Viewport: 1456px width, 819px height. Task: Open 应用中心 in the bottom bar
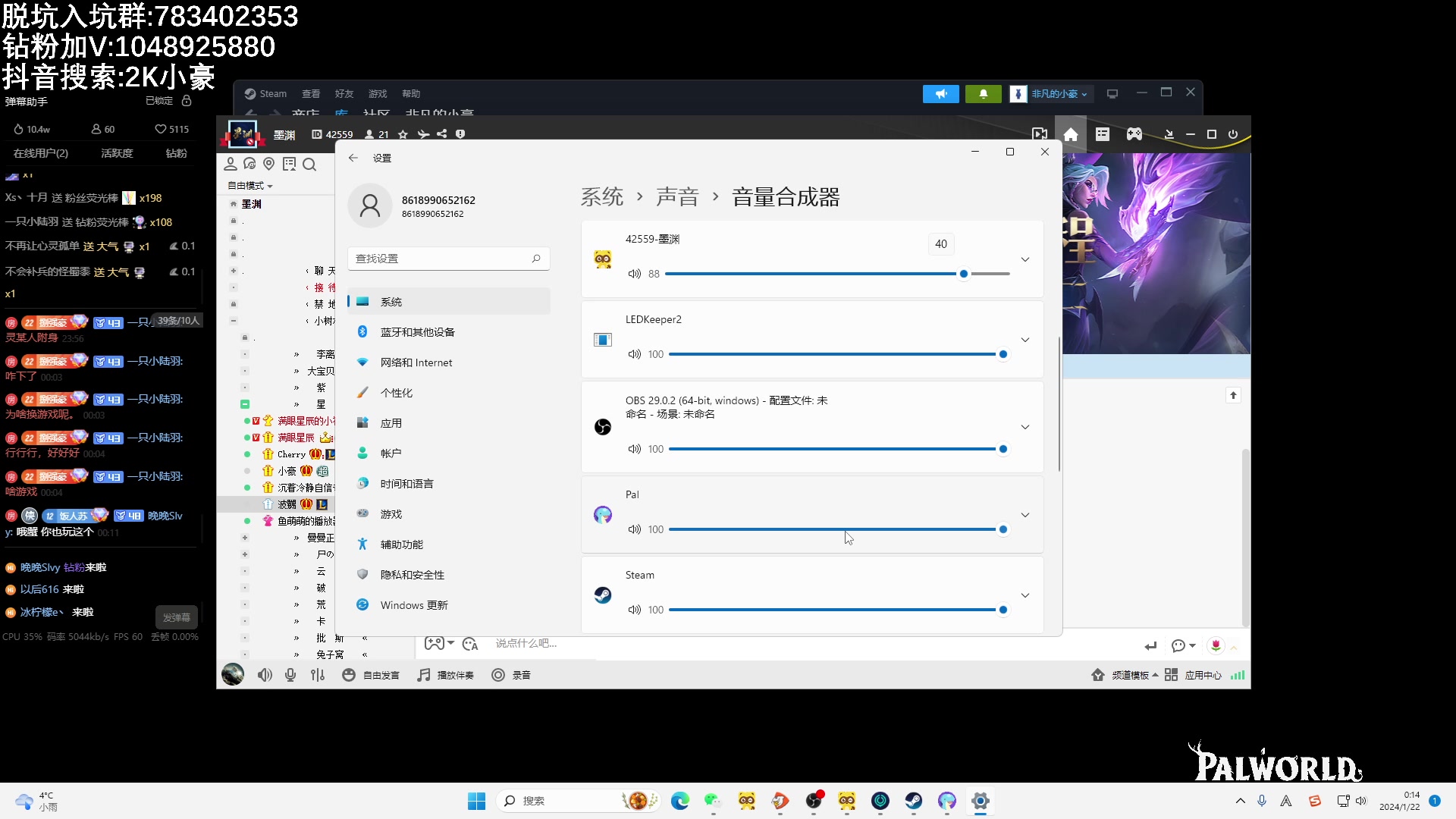(1194, 675)
